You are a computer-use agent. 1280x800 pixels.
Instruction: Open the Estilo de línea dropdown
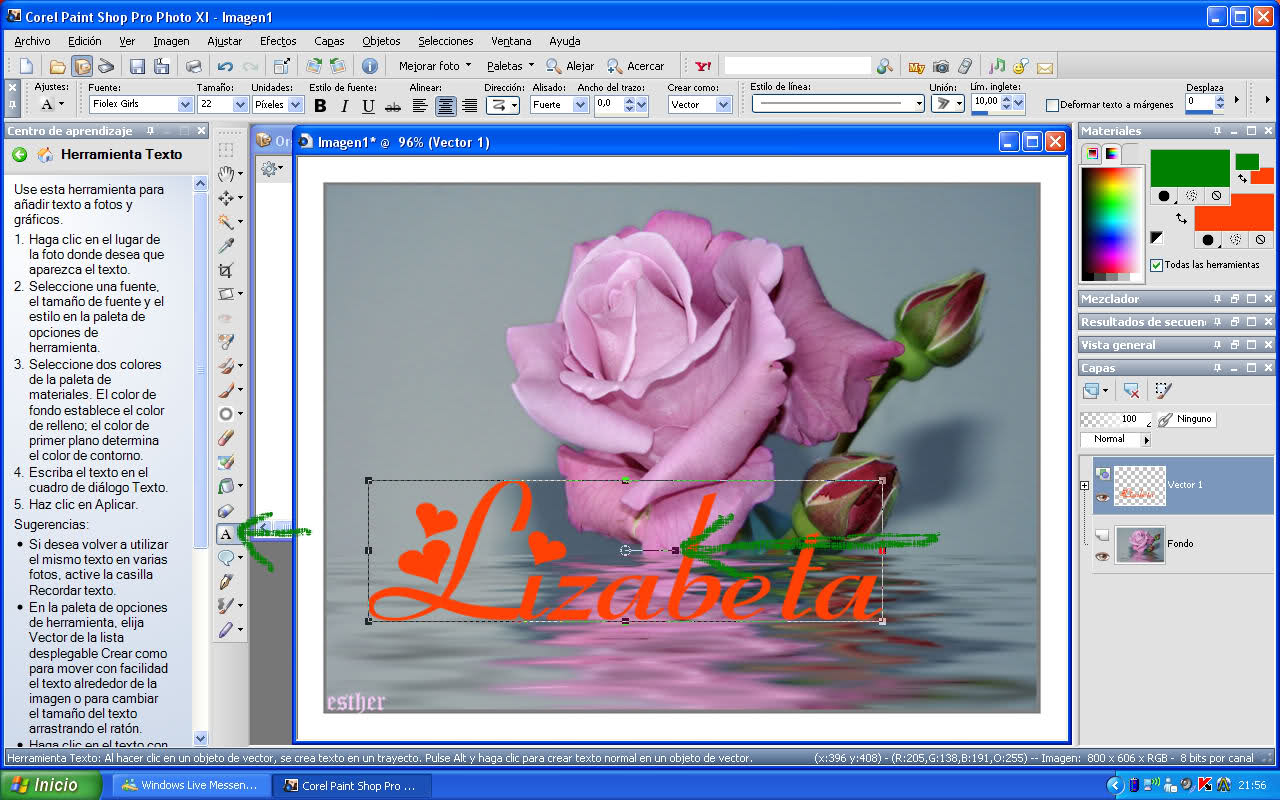tap(838, 103)
